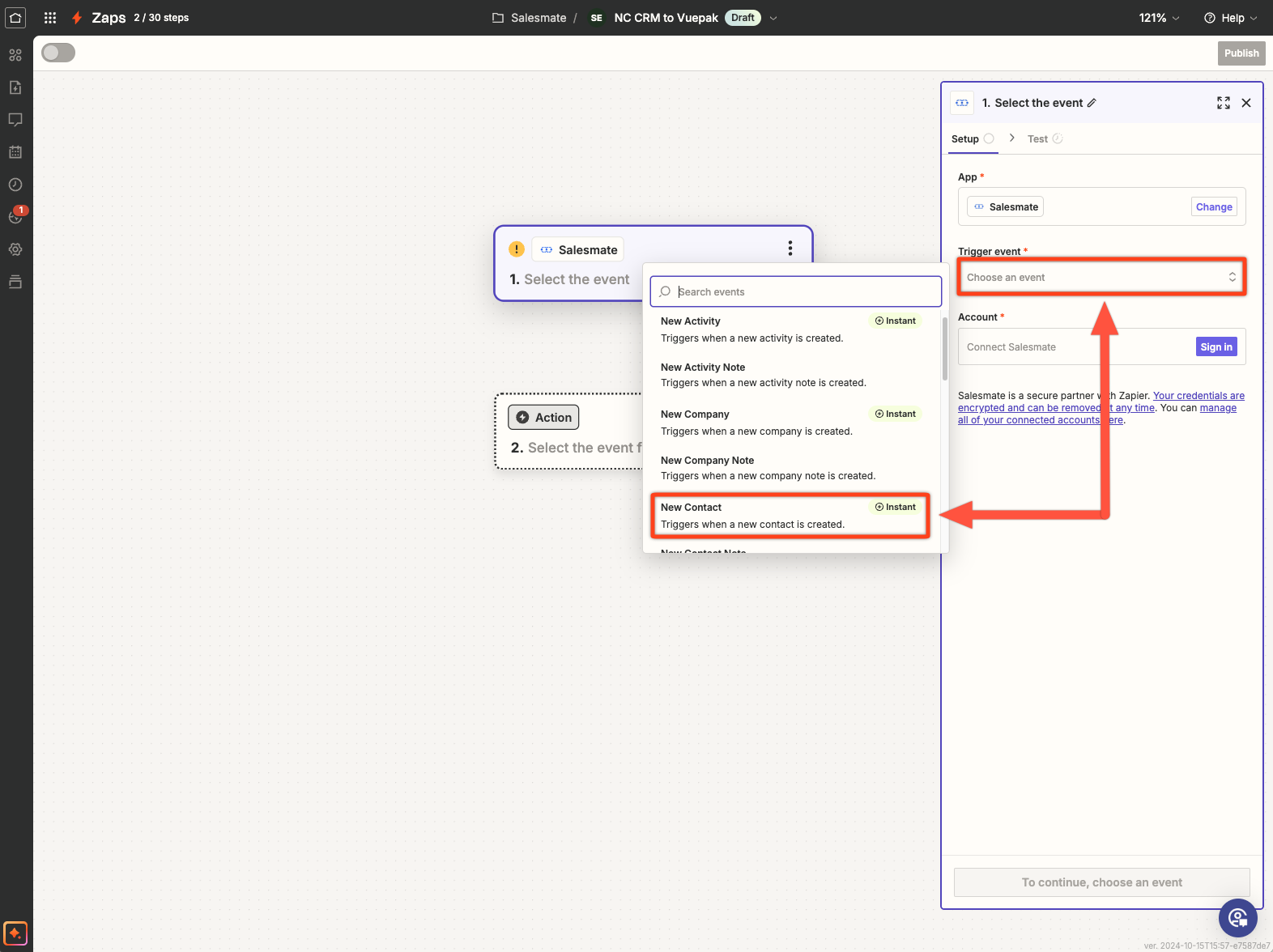Open the Zap history clock icon in sidebar
Screen dimensions: 1273x952
pyautogui.click(x=15, y=185)
